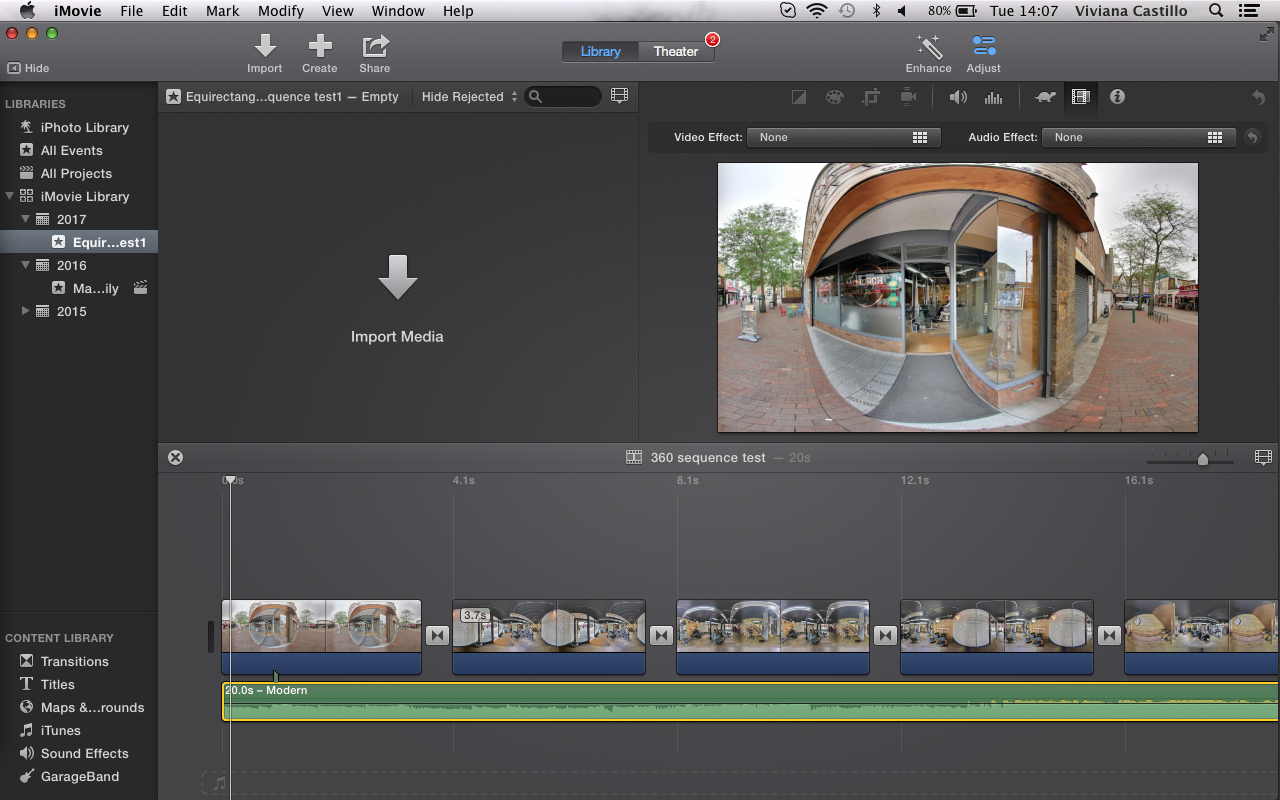Screen dimensions: 1280x800
Task: Expand the 2015 folder triangle
Action: (x=26, y=311)
